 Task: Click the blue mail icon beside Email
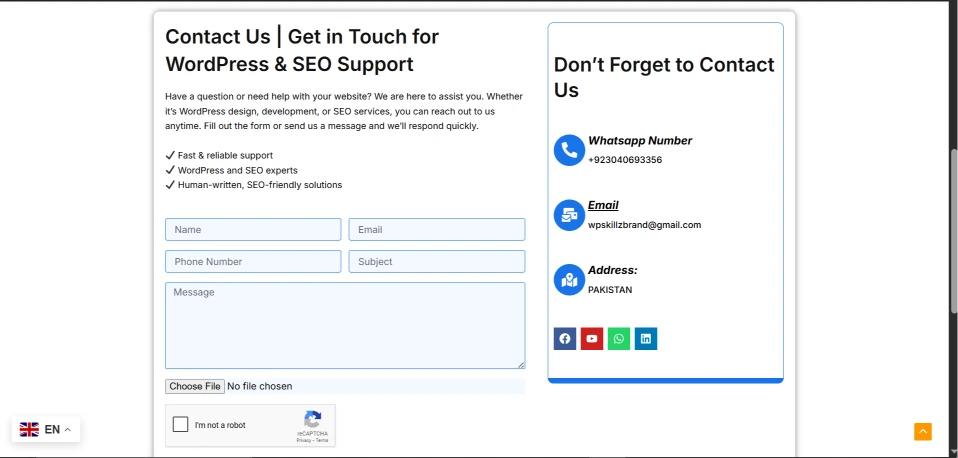click(569, 215)
